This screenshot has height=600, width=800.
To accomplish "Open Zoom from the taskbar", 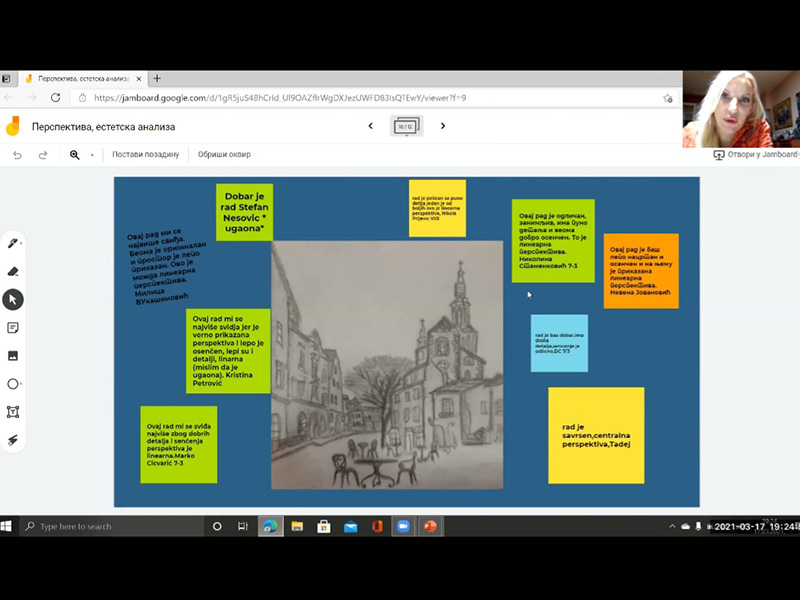I will point(403,526).
